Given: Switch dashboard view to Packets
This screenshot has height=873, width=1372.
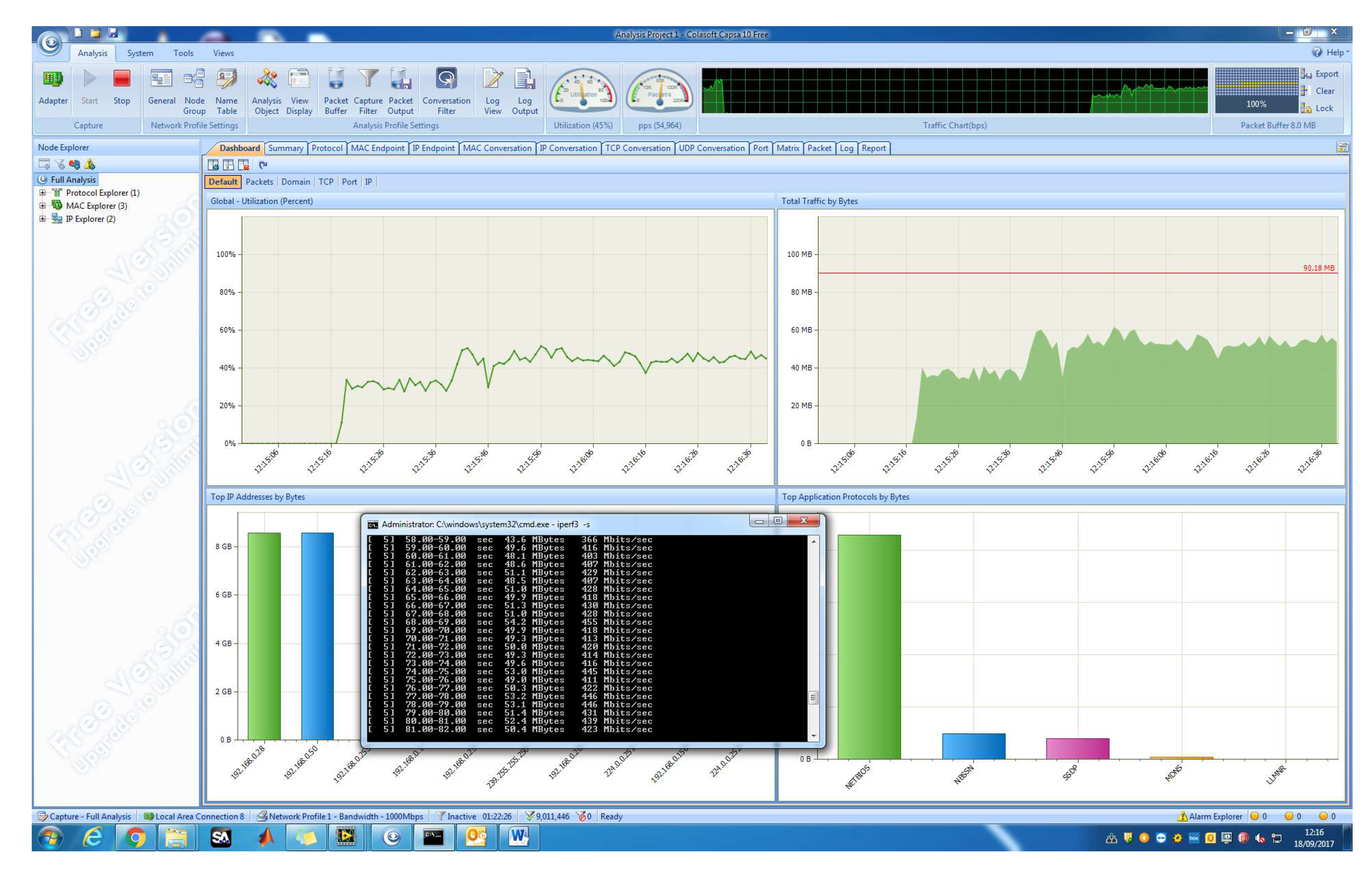Looking at the screenshot, I should point(259,182).
